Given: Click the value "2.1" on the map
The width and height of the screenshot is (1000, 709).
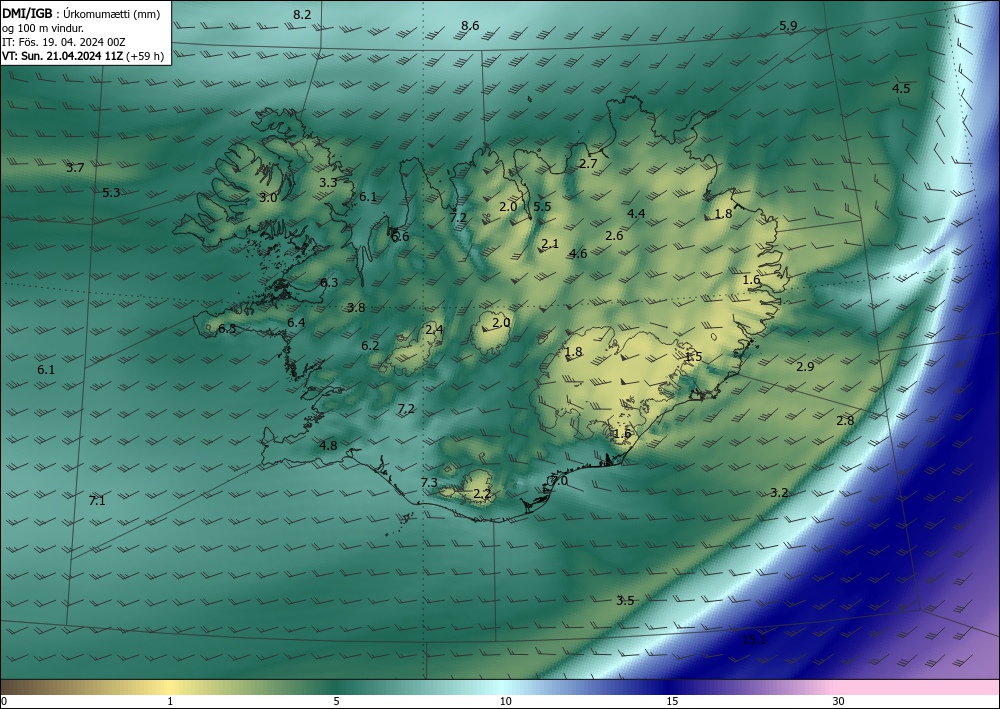Looking at the screenshot, I should 550,244.
